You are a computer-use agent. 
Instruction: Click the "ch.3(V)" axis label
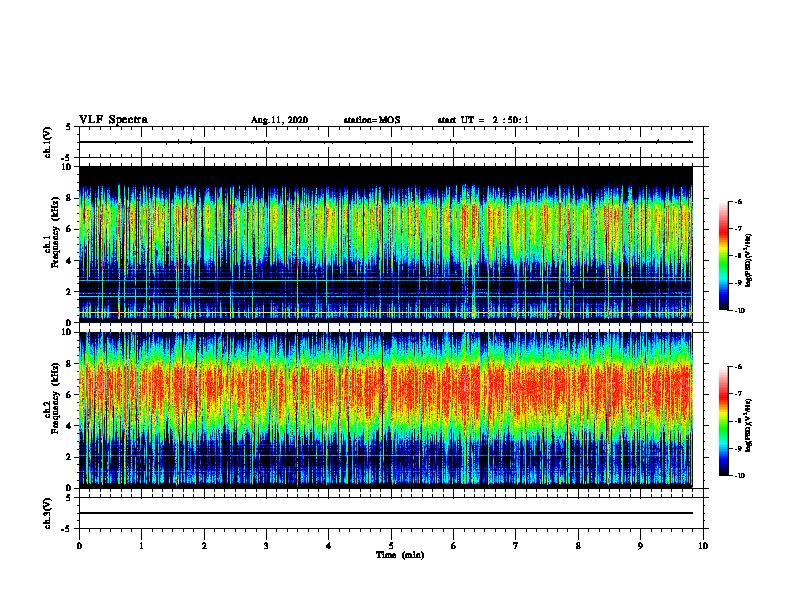coord(48,513)
